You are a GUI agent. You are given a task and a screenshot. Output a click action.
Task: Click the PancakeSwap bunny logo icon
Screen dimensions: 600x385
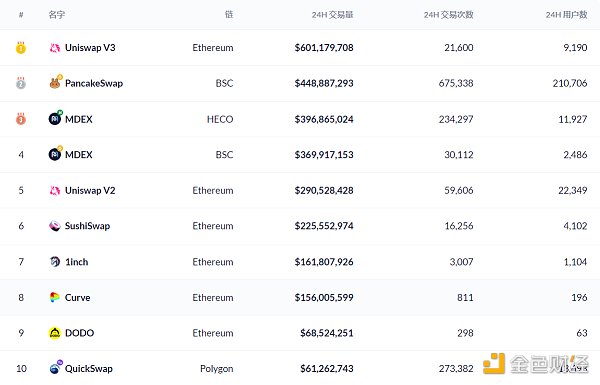pyautogui.click(x=55, y=82)
